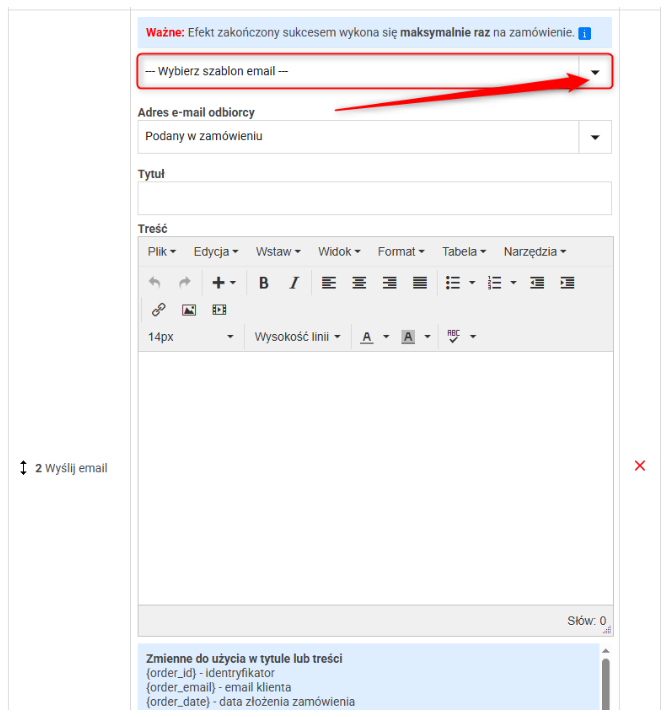Image resolution: width=666 pixels, height=717 pixels.
Task: Click the redo arrow icon
Action: [185, 283]
